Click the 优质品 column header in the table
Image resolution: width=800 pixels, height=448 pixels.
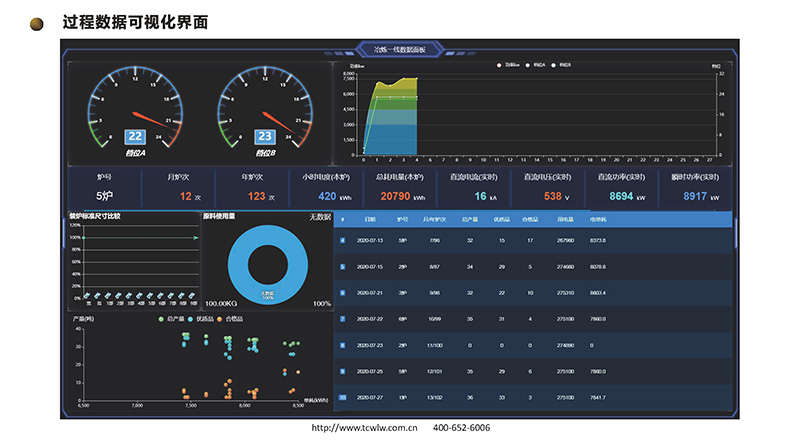(x=502, y=219)
